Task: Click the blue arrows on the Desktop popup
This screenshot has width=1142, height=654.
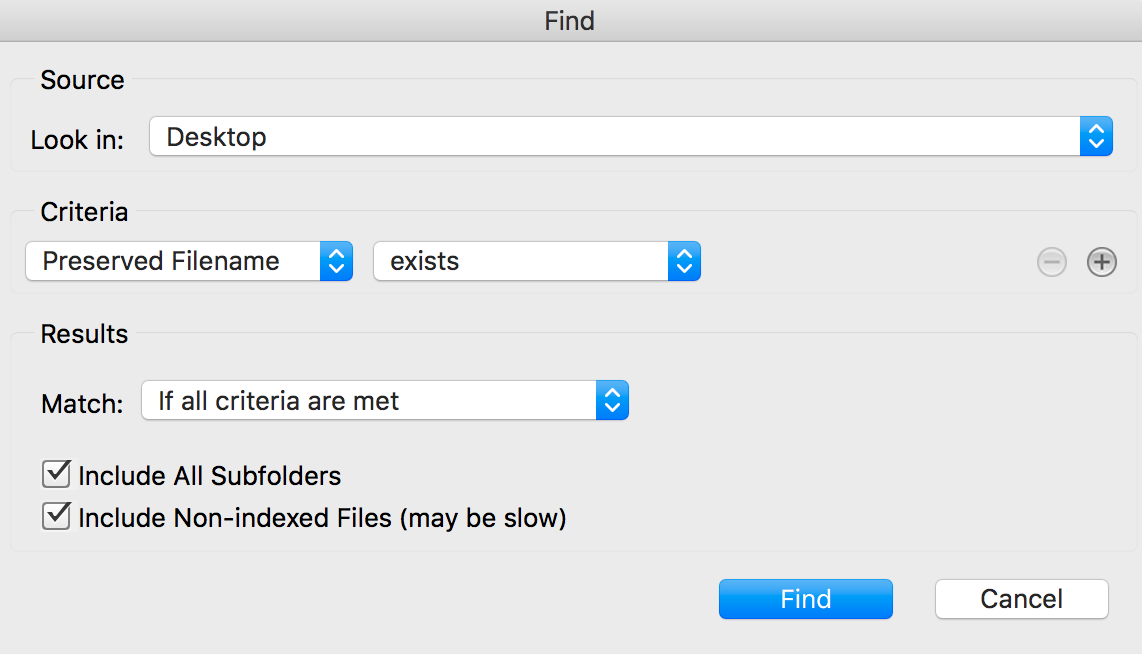Action: click(x=1096, y=137)
